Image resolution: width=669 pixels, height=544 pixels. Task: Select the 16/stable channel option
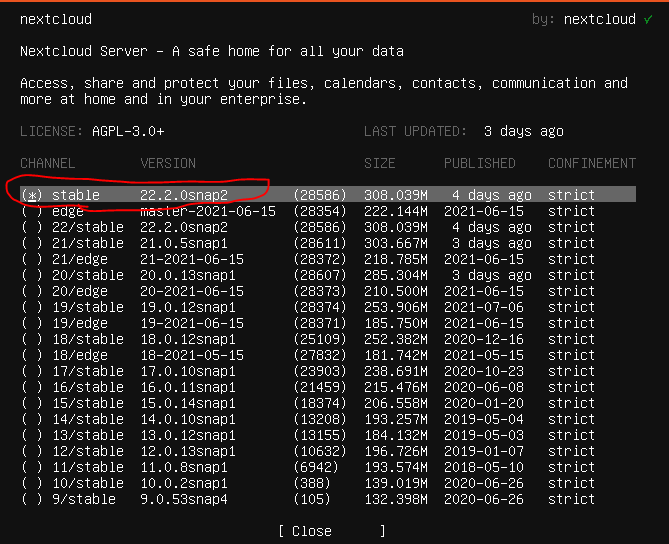tap(32, 387)
